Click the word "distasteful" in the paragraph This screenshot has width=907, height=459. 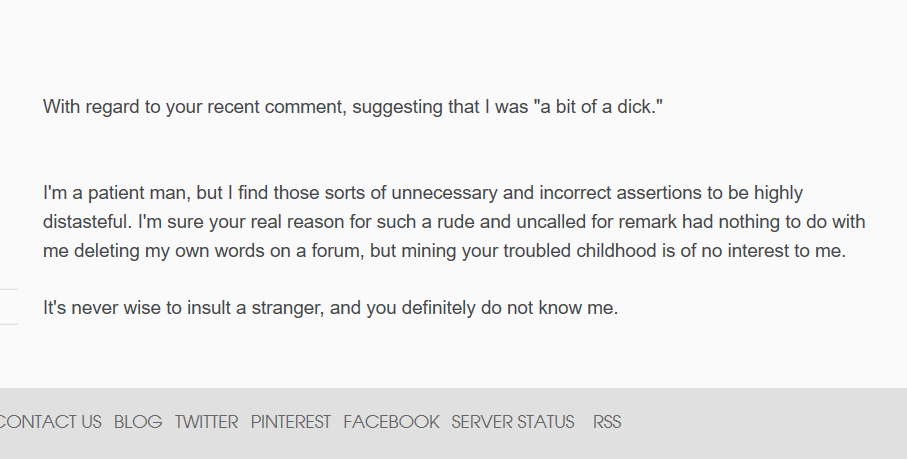pyautogui.click(x=87, y=222)
